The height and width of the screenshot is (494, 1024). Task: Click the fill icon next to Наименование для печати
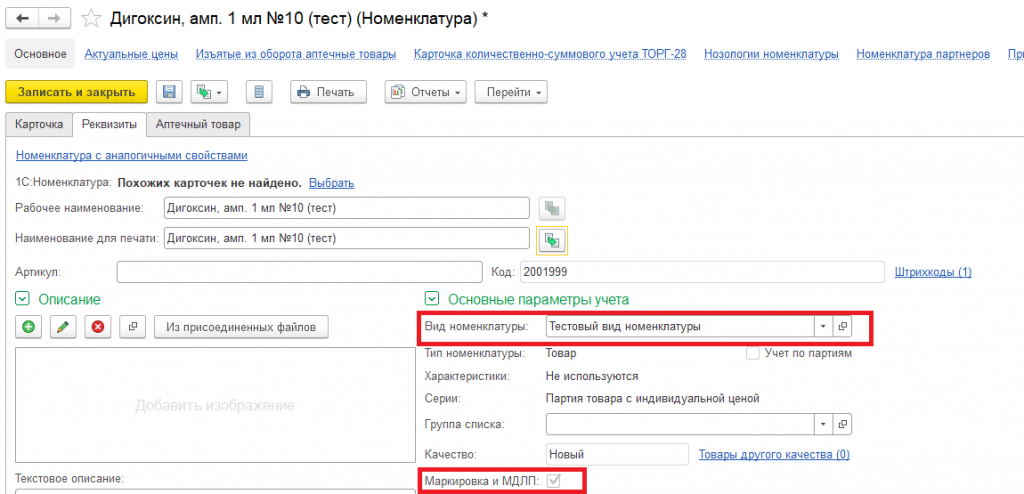(x=552, y=240)
